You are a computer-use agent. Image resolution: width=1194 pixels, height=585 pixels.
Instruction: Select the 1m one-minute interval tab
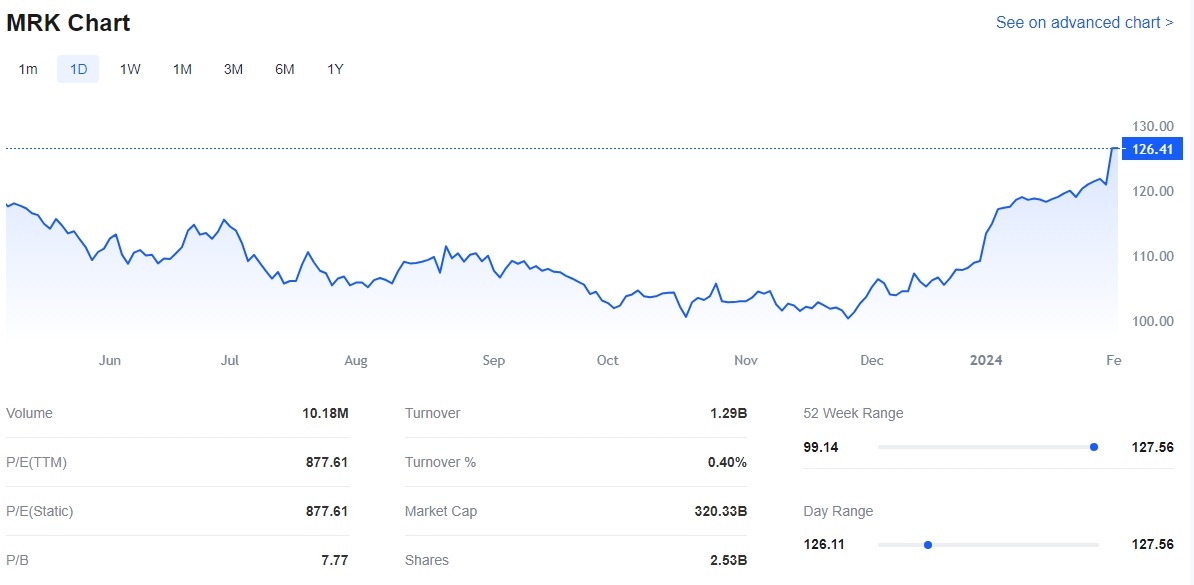tap(28, 69)
